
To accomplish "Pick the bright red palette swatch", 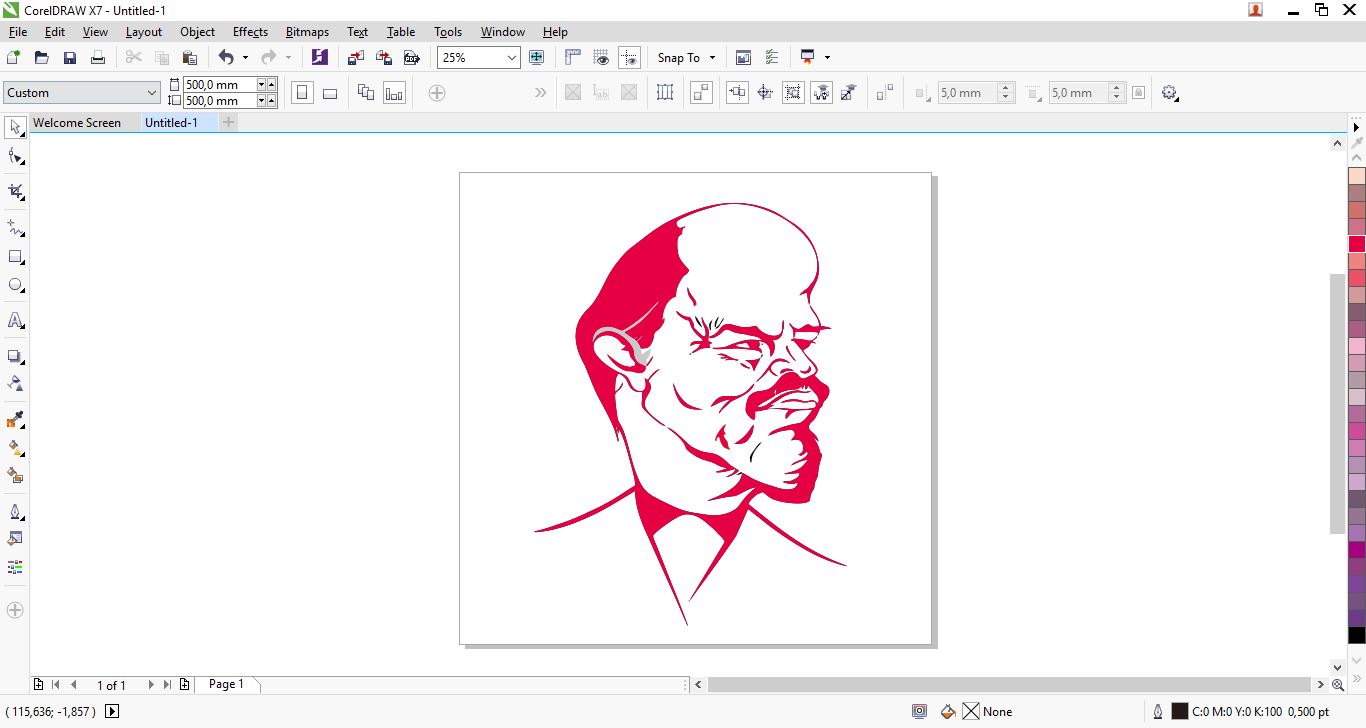I will [1357, 244].
